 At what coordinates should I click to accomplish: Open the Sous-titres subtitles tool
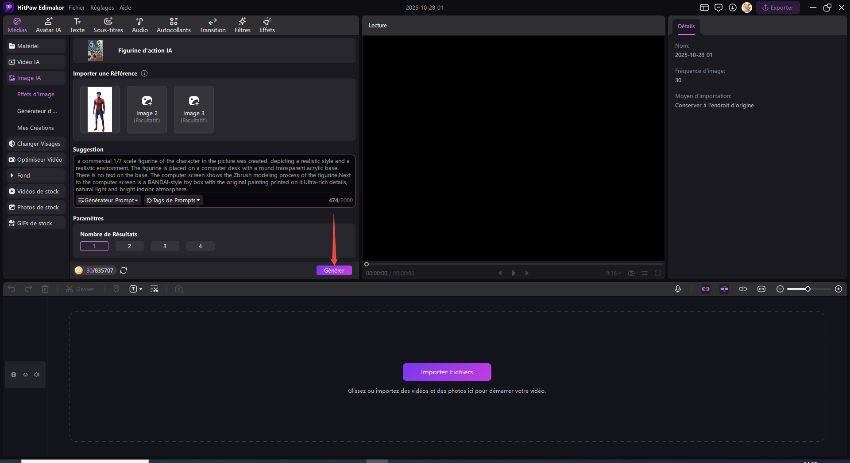[x=109, y=24]
